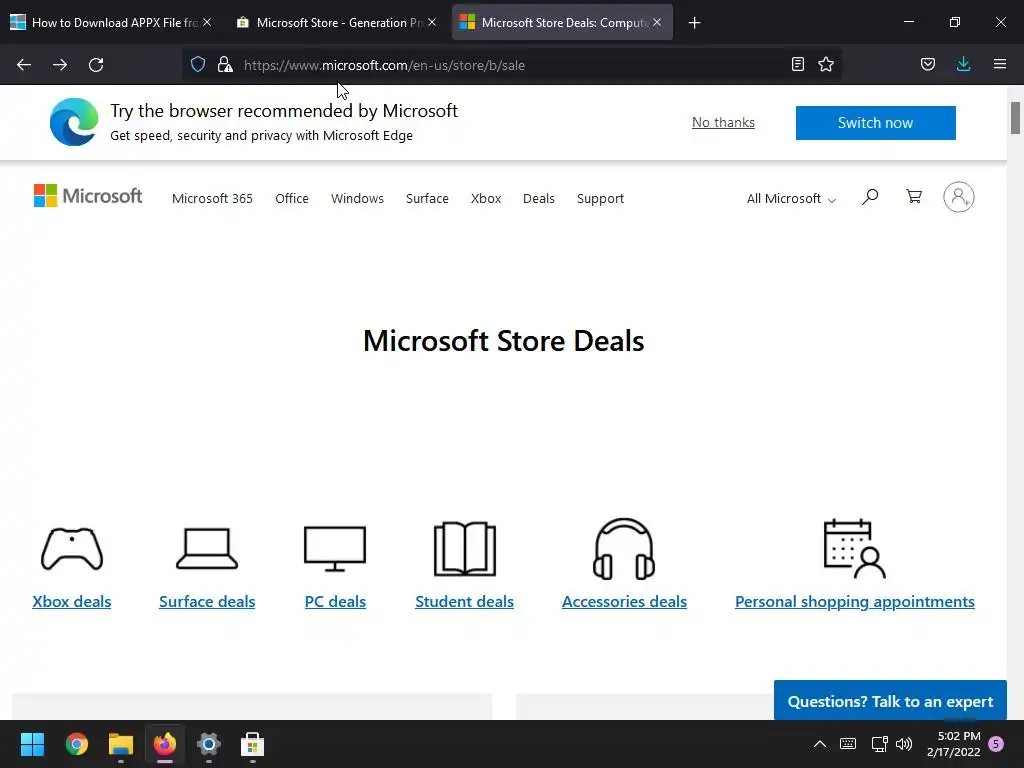Open the Firefox hamburger application menu
Viewport: 1024px width, 768px height.
coord(1000,64)
